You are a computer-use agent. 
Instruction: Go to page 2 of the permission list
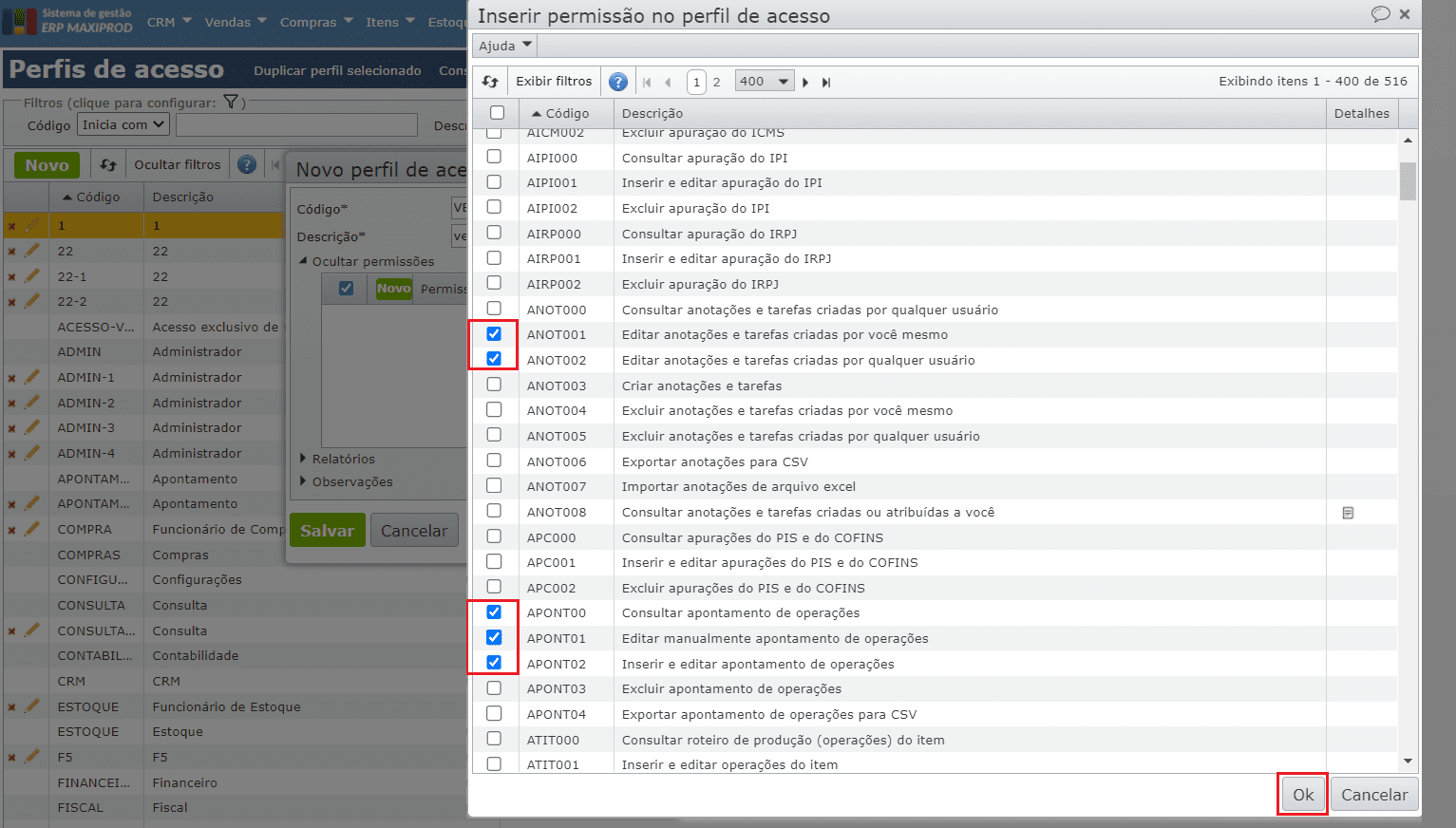tap(717, 83)
